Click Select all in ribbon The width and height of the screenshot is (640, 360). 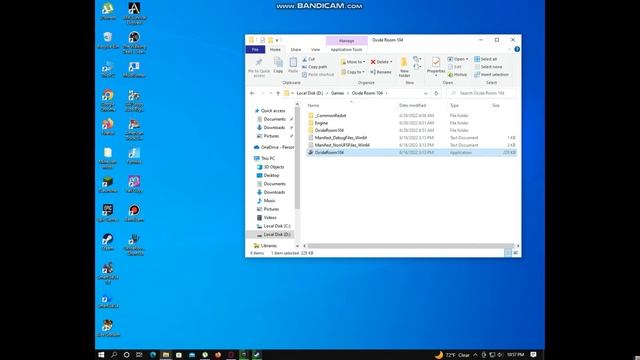pyautogui.click(x=486, y=59)
